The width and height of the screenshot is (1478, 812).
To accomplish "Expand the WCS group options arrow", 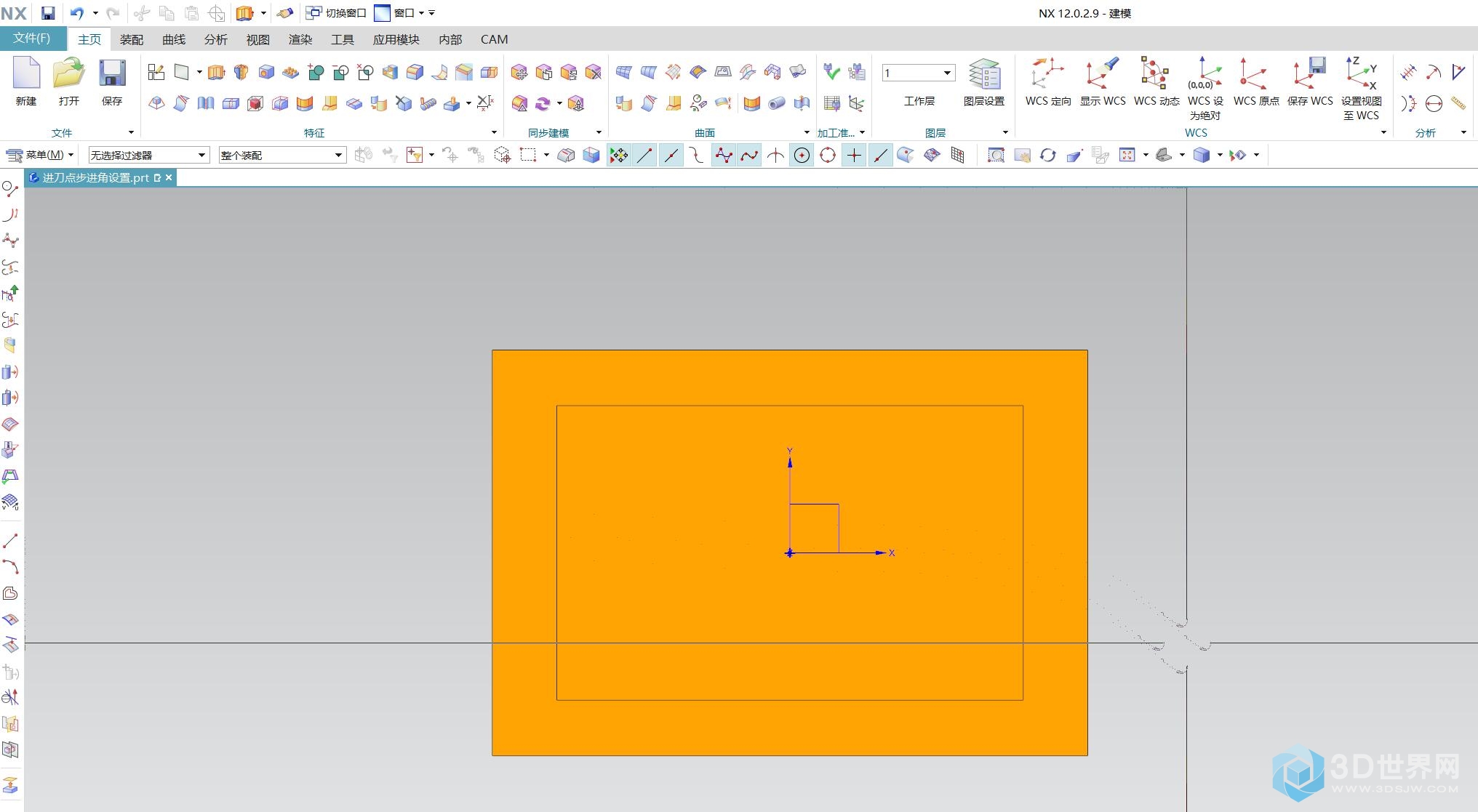I will coord(1383,132).
